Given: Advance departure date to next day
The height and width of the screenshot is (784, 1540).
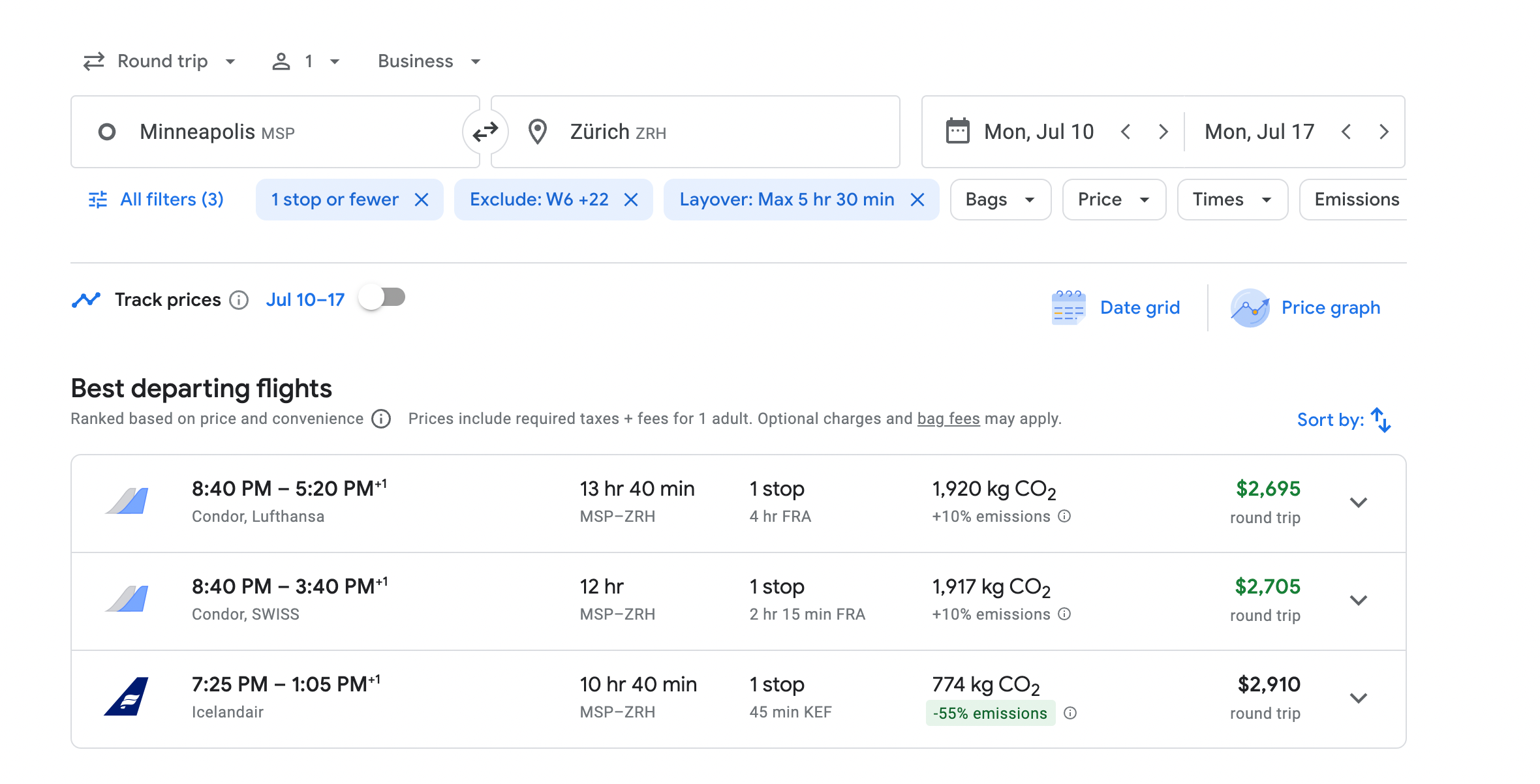Looking at the screenshot, I should (x=1163, y=132).
